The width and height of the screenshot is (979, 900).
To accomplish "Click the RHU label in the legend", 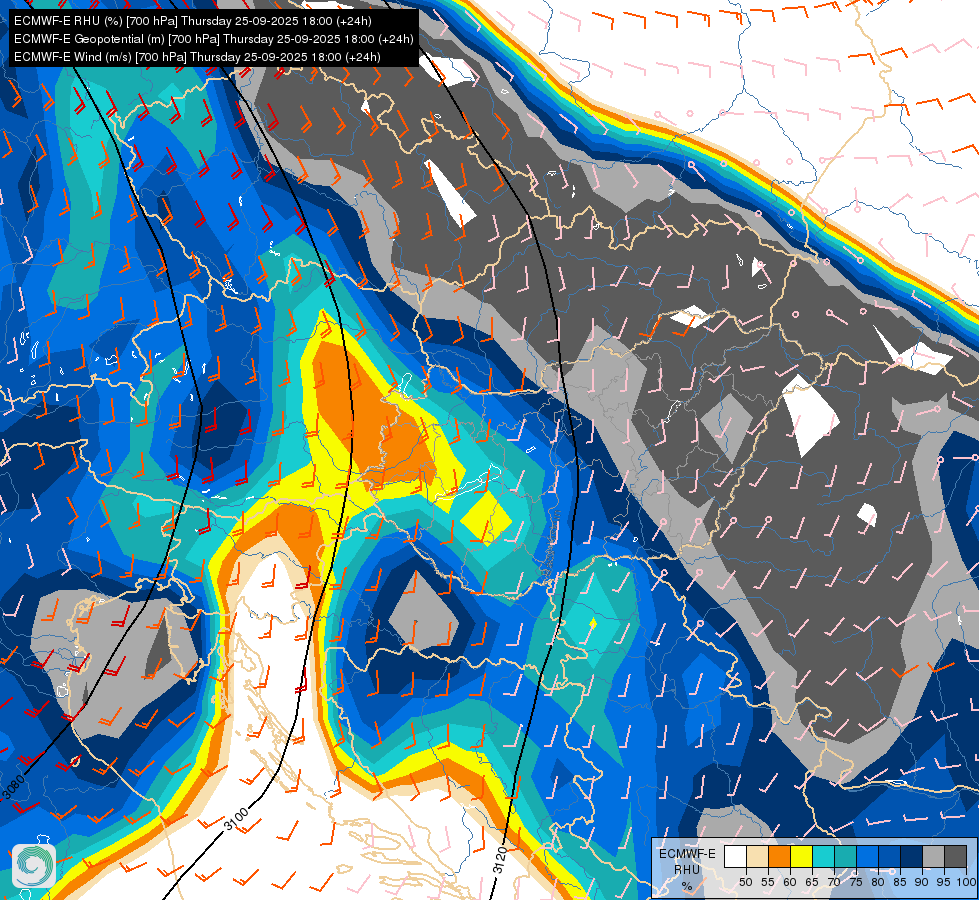I will (687, 870).
